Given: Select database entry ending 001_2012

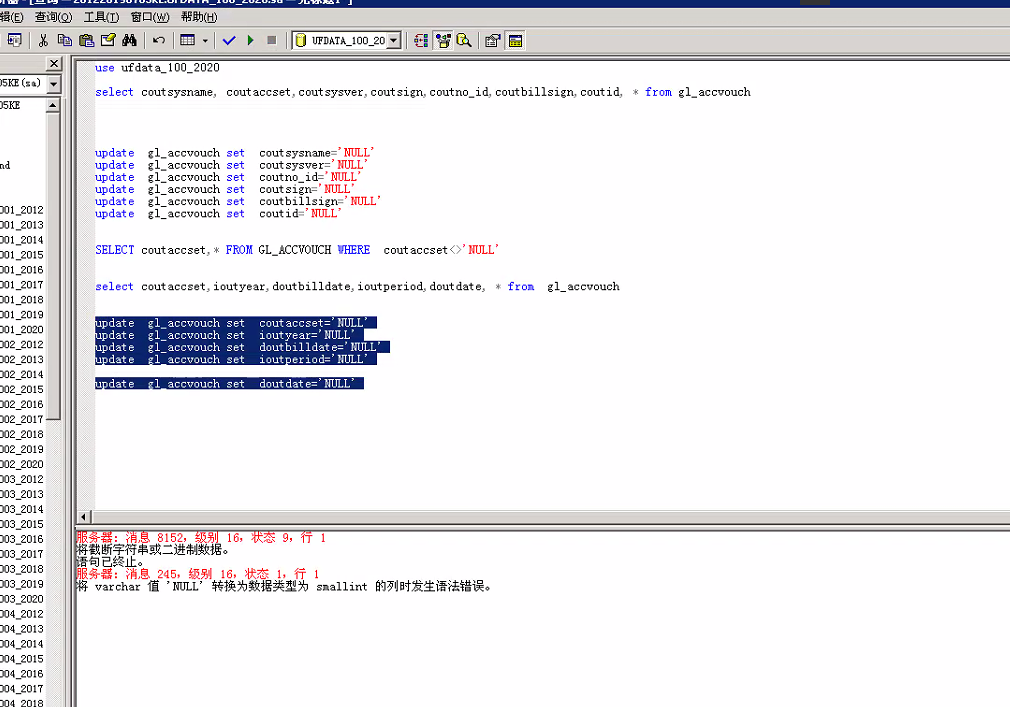Looking at the screenshot, I should coord(22,210).
